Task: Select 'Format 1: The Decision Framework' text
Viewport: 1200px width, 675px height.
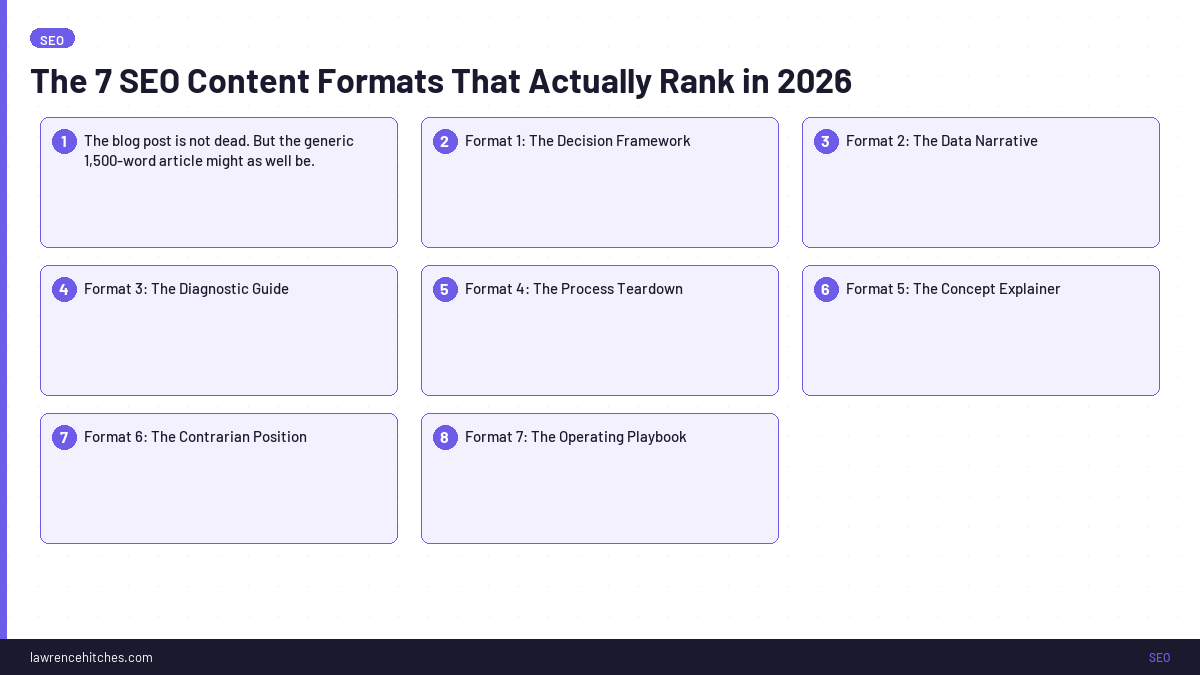Action: tap(578, 141)
